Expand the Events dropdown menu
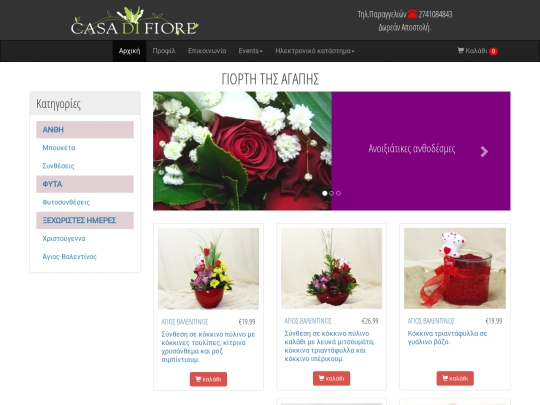This screenshot has width=540, height=405. pyautogui.click(x=250, y=51)
